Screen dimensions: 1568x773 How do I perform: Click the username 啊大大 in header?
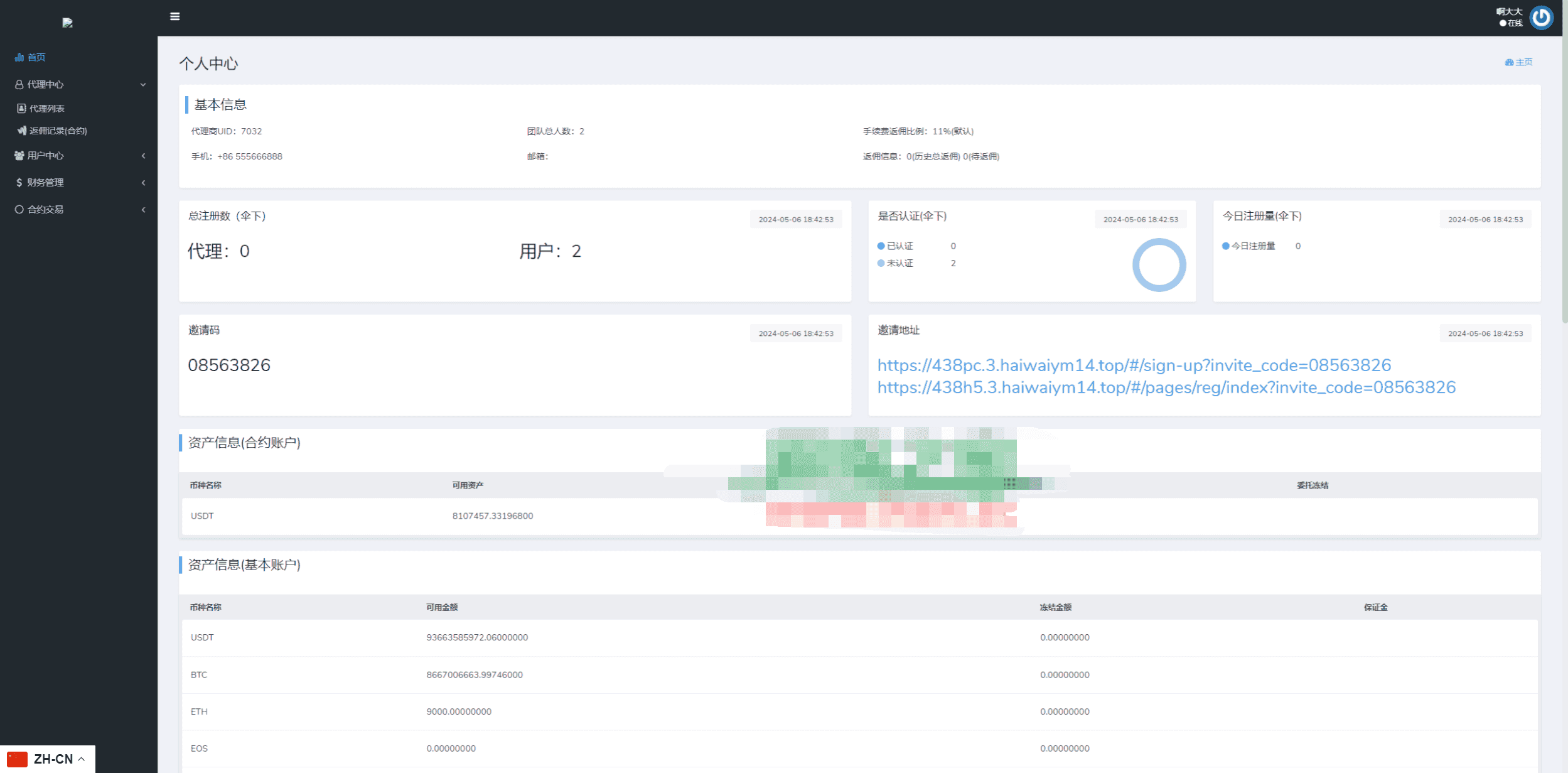[x=1509, y=11]
